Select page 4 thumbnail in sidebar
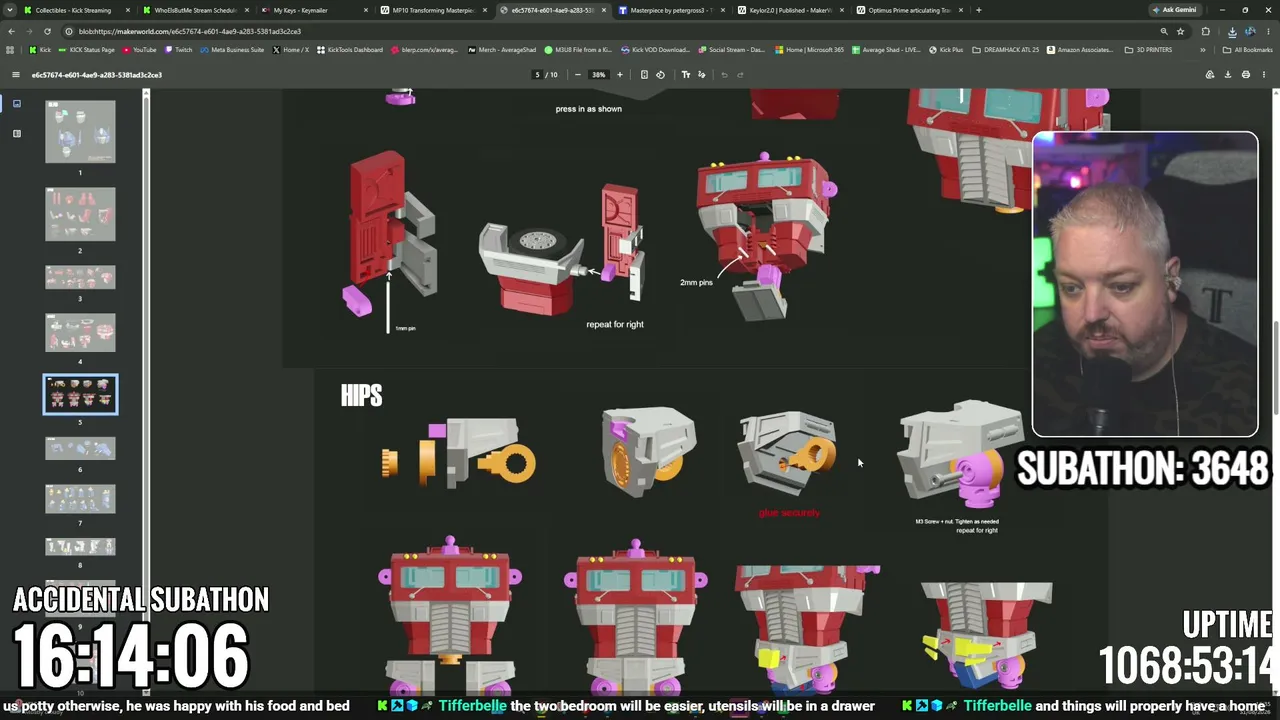The width and height of the screenshot is (1280, 720). (x=80, y=333)
